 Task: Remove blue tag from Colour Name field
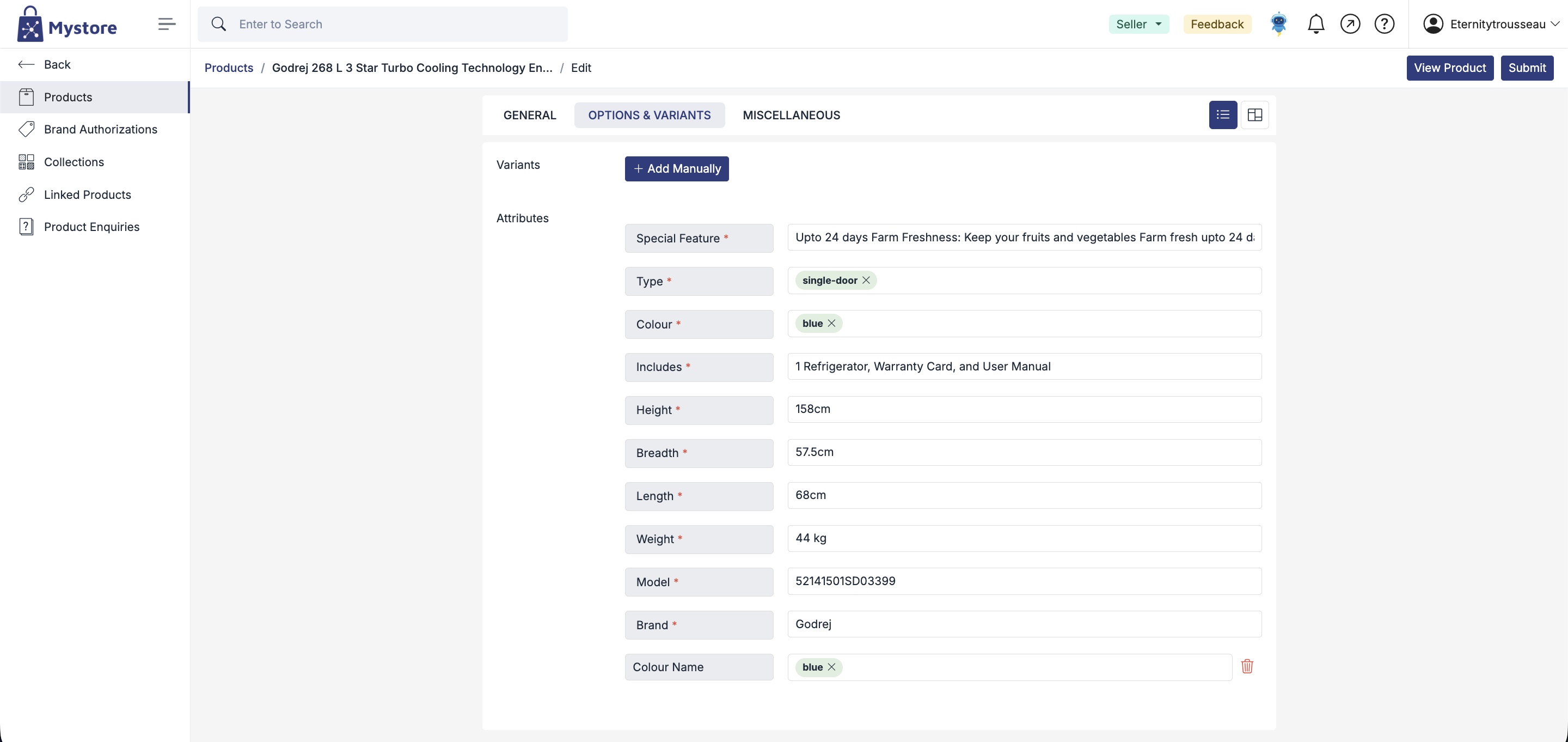click(831, 667)
